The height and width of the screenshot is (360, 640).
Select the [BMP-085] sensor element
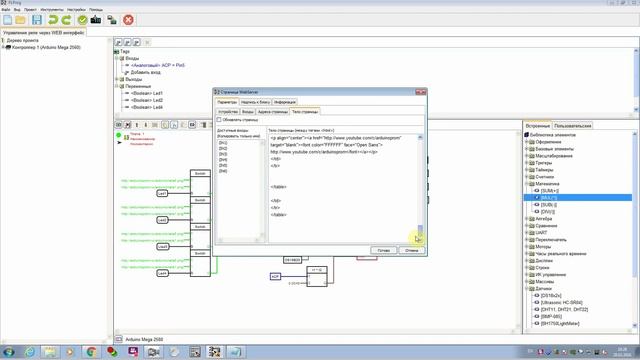coord(551,316)
